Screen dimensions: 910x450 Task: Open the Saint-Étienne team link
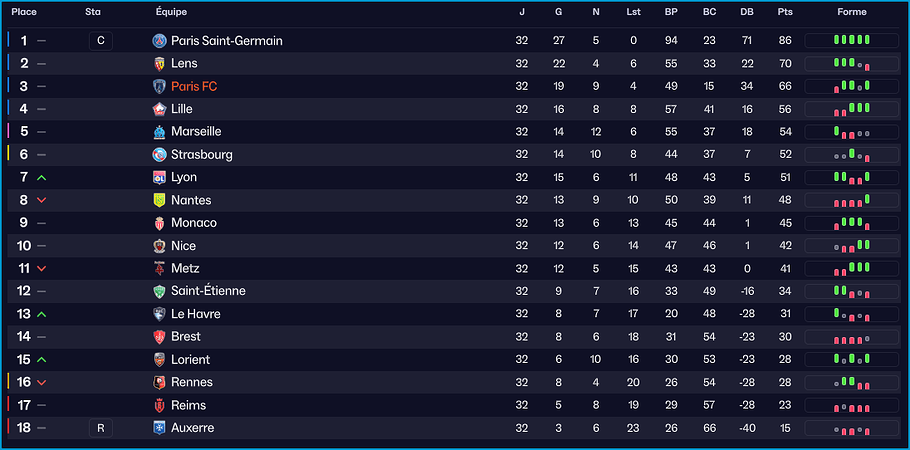(x=208, y=291)
